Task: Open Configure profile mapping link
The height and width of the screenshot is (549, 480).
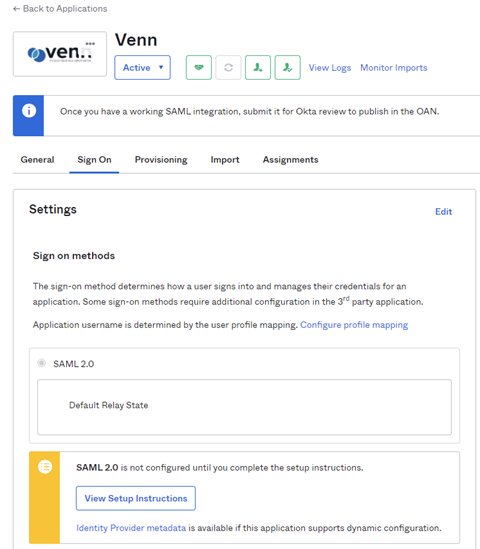Action: pyautogui.click(x=354, y=325)
